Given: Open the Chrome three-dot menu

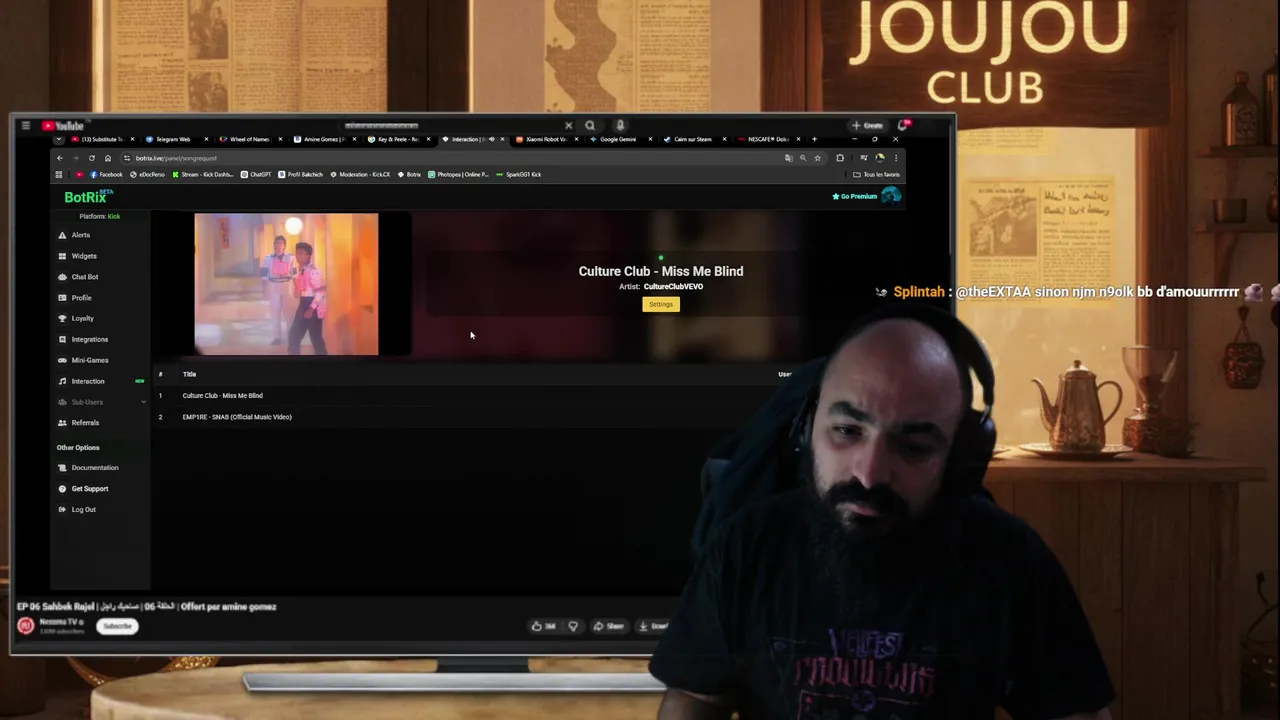Looking at the screenshot, I should (896, 158).
